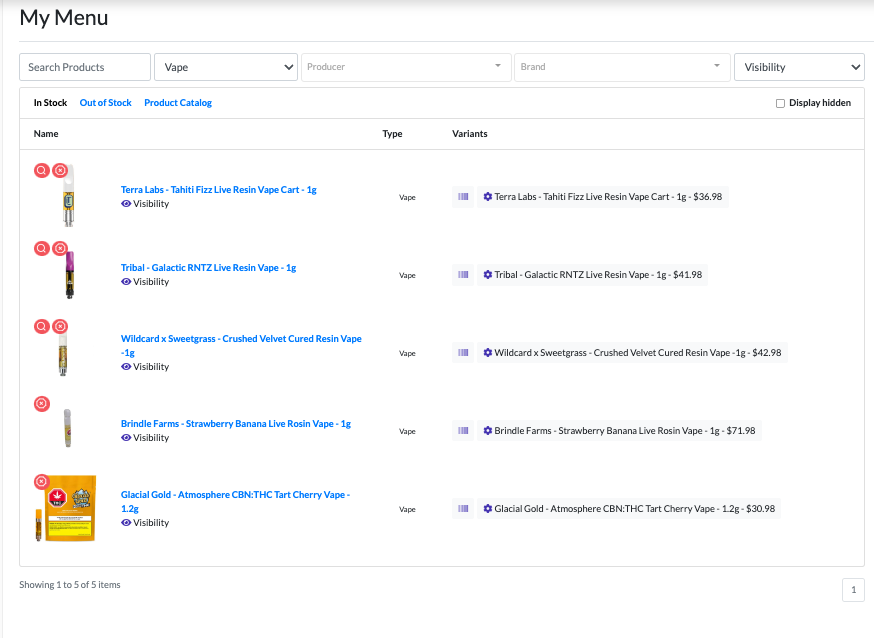The width and height of the screenshot is (874, 638).
Task: Click gear icon on Wildcard $42.98 variant
Action: [x=488, y=353]
